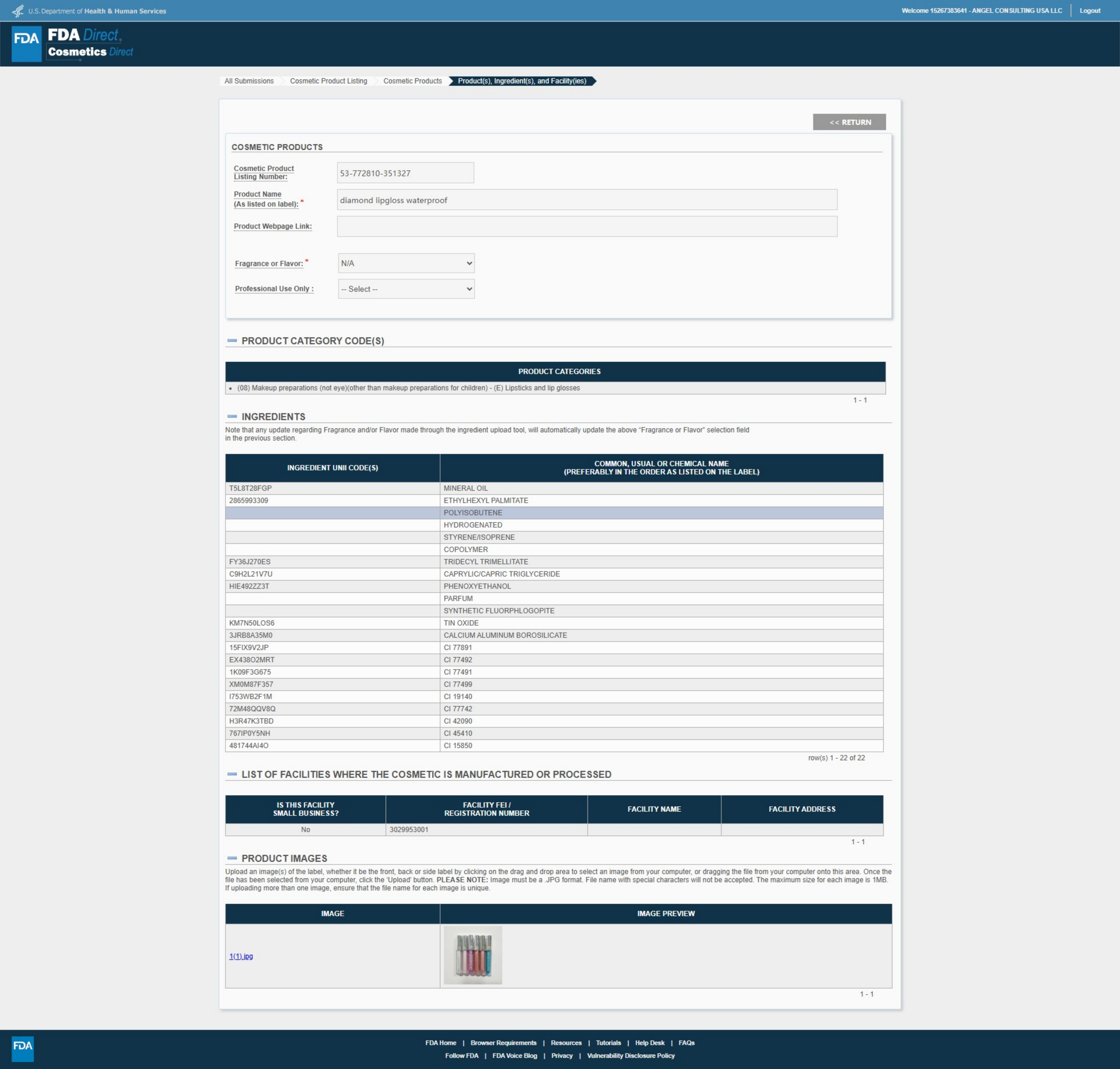
Task: Go to Cosmetic Product Listing breadcrumb
Action: click(328, 81)
